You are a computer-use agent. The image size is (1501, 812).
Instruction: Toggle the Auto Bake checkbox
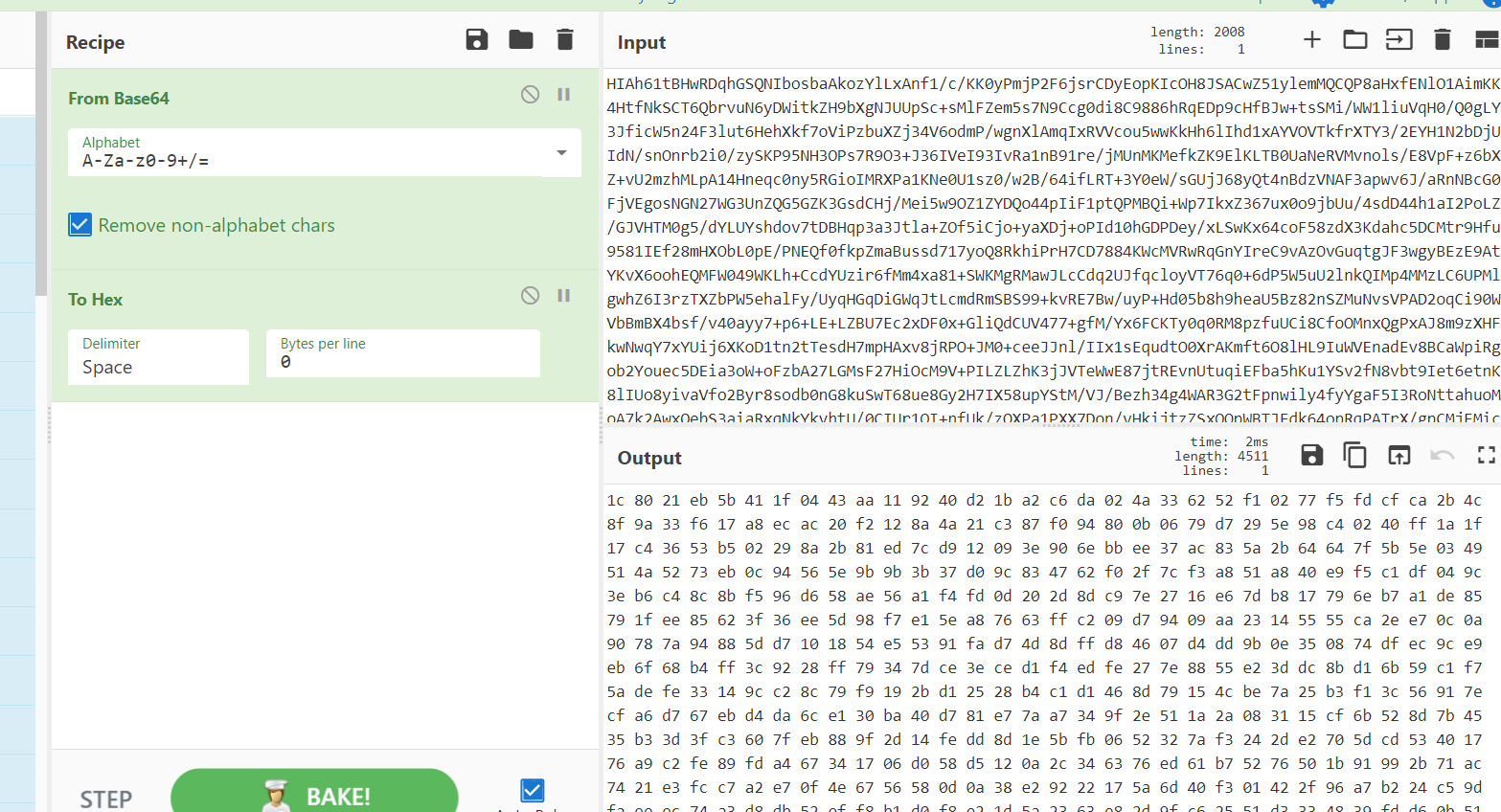533,790
